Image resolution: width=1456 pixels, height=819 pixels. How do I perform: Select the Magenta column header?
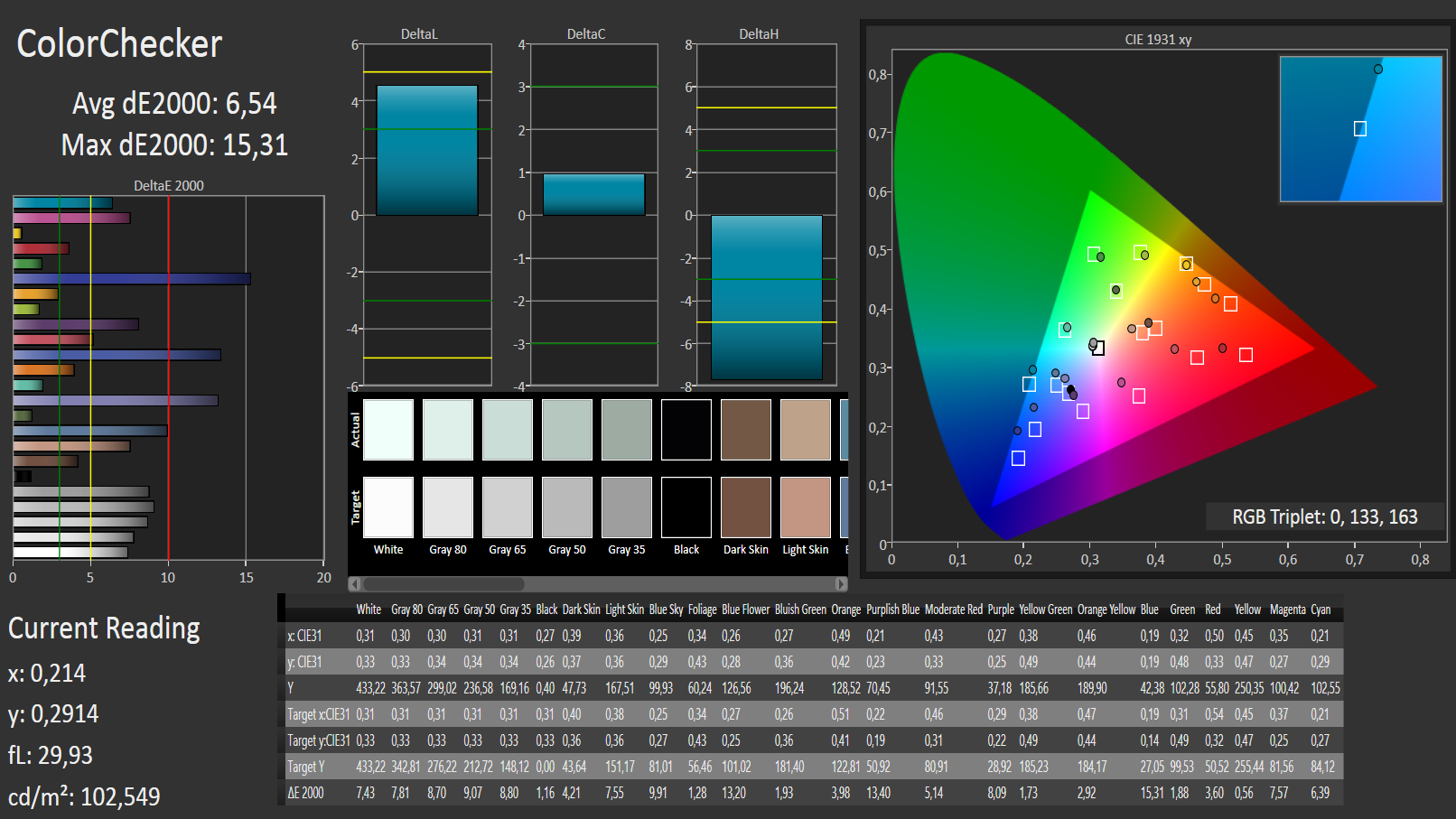[1288, 610]
